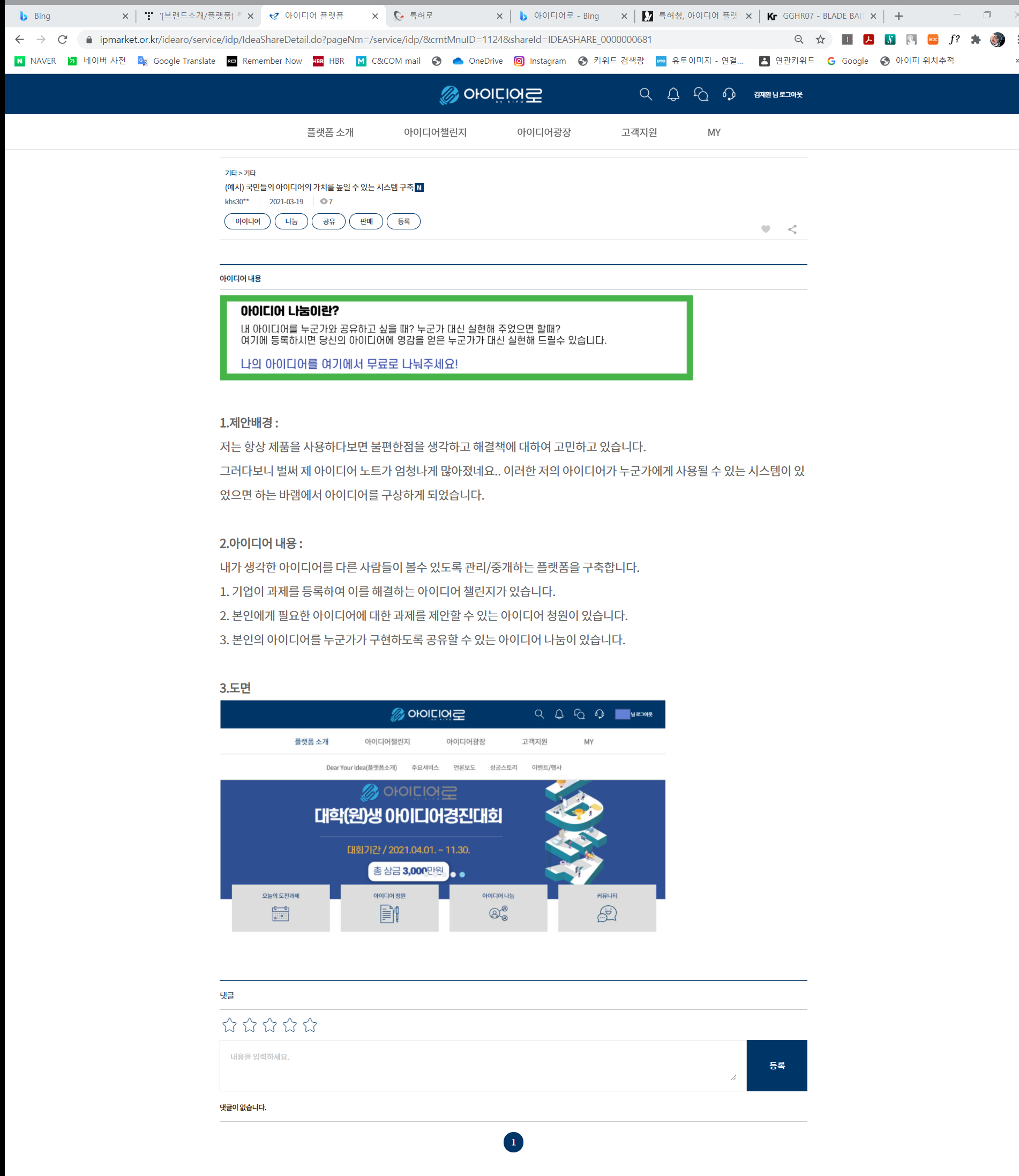Click the 나눔 tag button
The width and height of the screenshot is (1019, 1176).
pos(291,221)
